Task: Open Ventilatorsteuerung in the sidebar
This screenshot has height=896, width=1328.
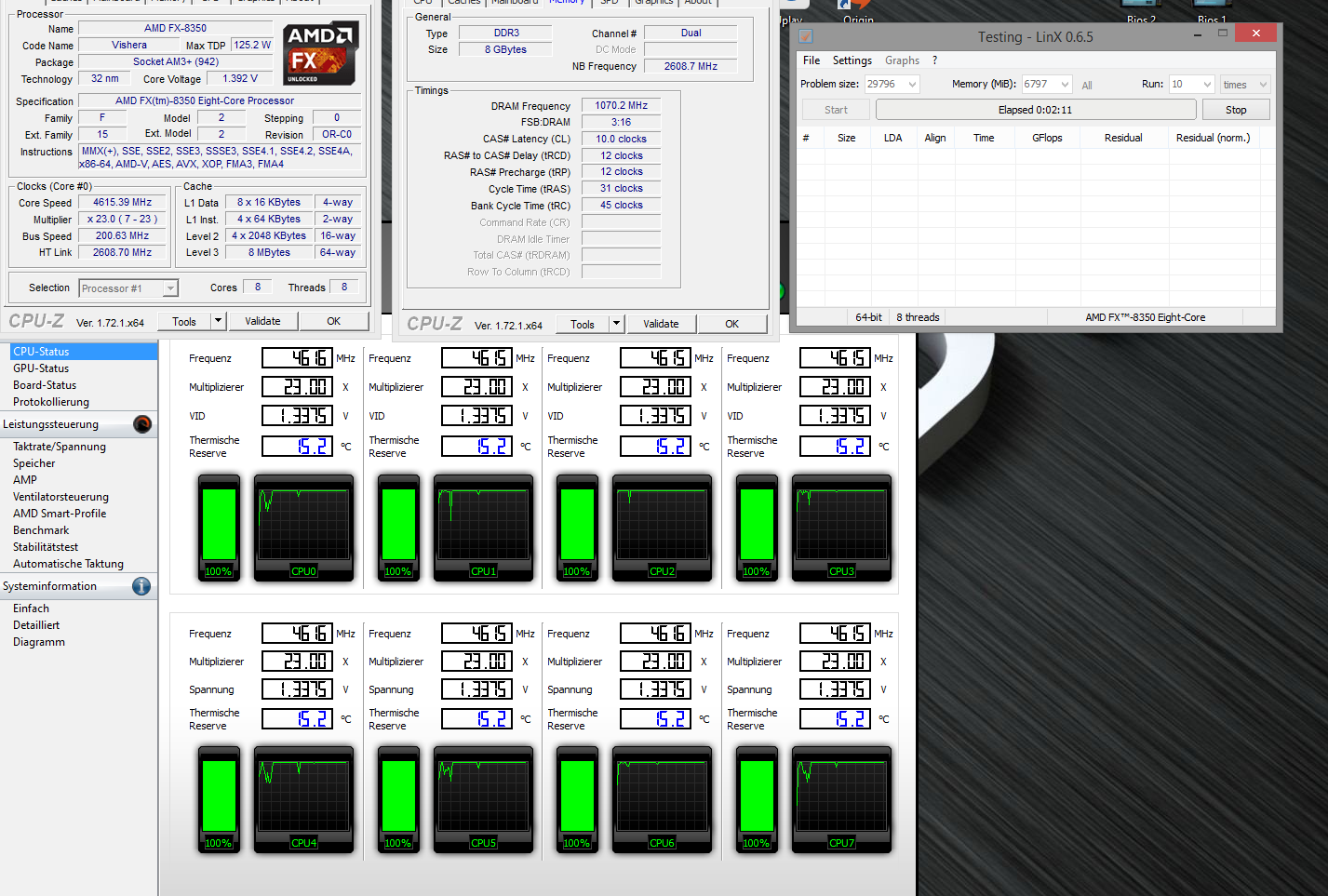Action: 60,497
